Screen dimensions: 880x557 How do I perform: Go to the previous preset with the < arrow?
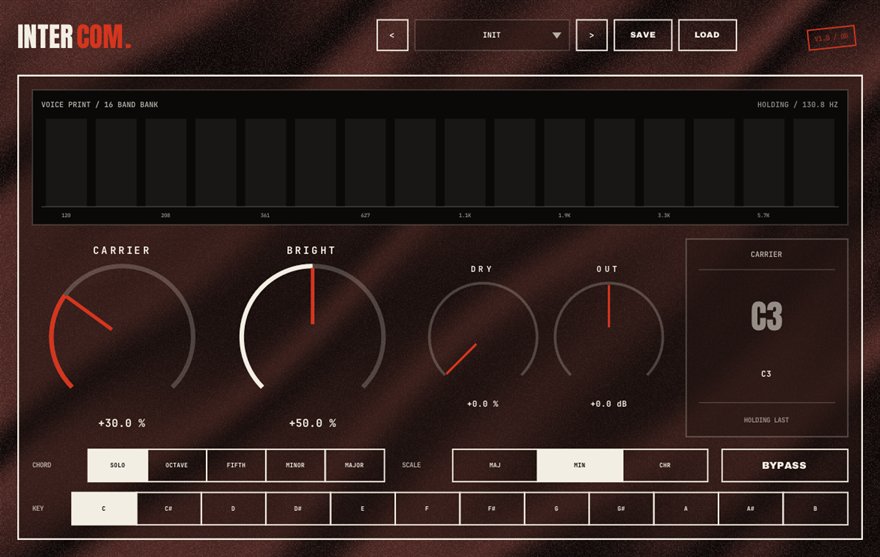pyautogui.click(x=392, y=35)
